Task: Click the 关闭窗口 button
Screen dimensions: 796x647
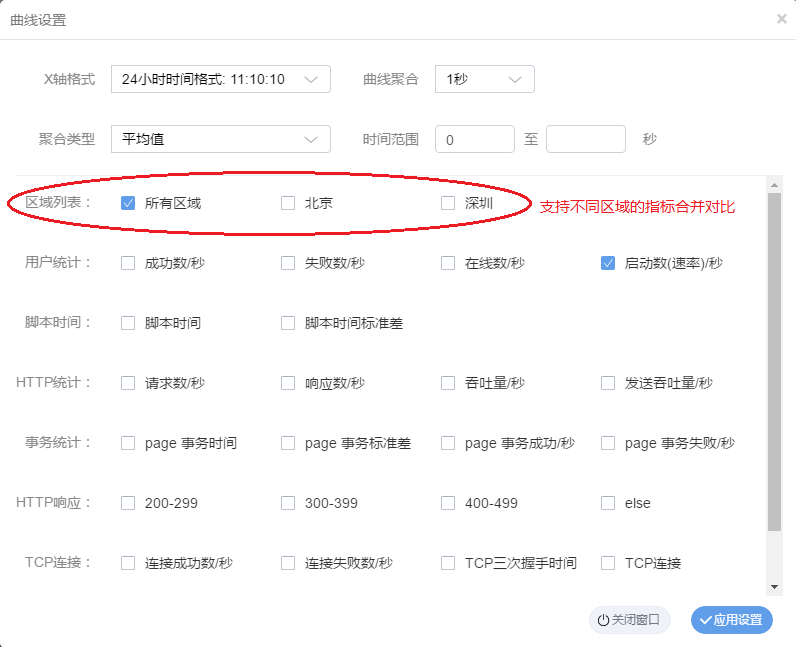Action: (630, 620)
